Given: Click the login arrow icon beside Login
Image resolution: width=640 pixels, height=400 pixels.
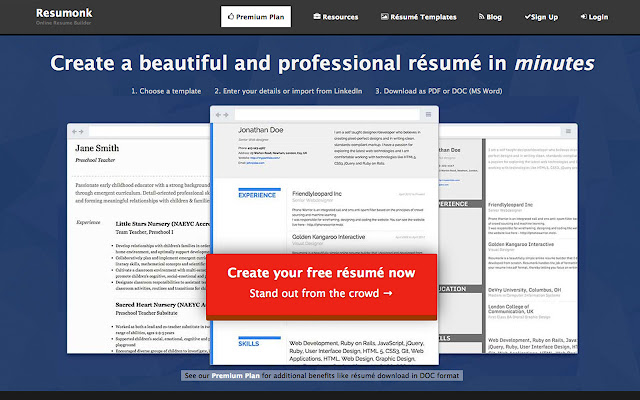Looking at the screenshot, I should [x=584, y=16].
